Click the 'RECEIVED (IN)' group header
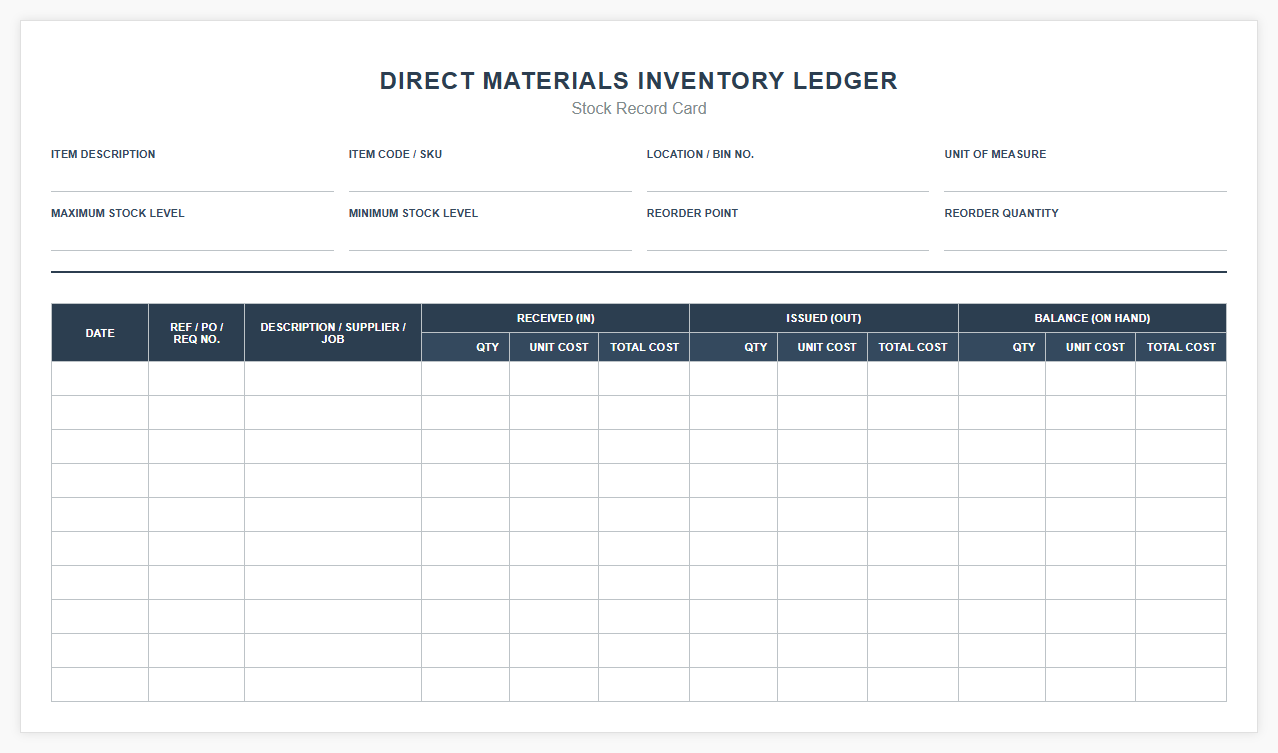This screenshot has width=1278, height=753. 555,318
